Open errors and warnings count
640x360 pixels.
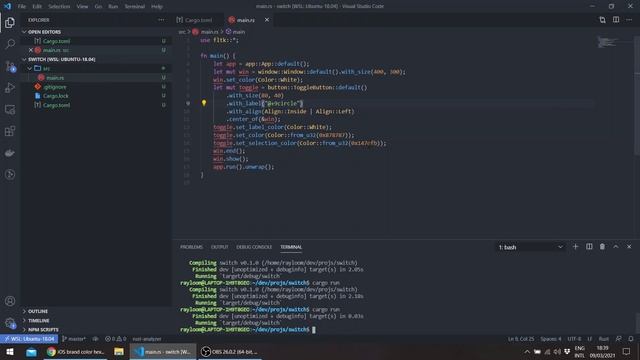coord(116,339)
